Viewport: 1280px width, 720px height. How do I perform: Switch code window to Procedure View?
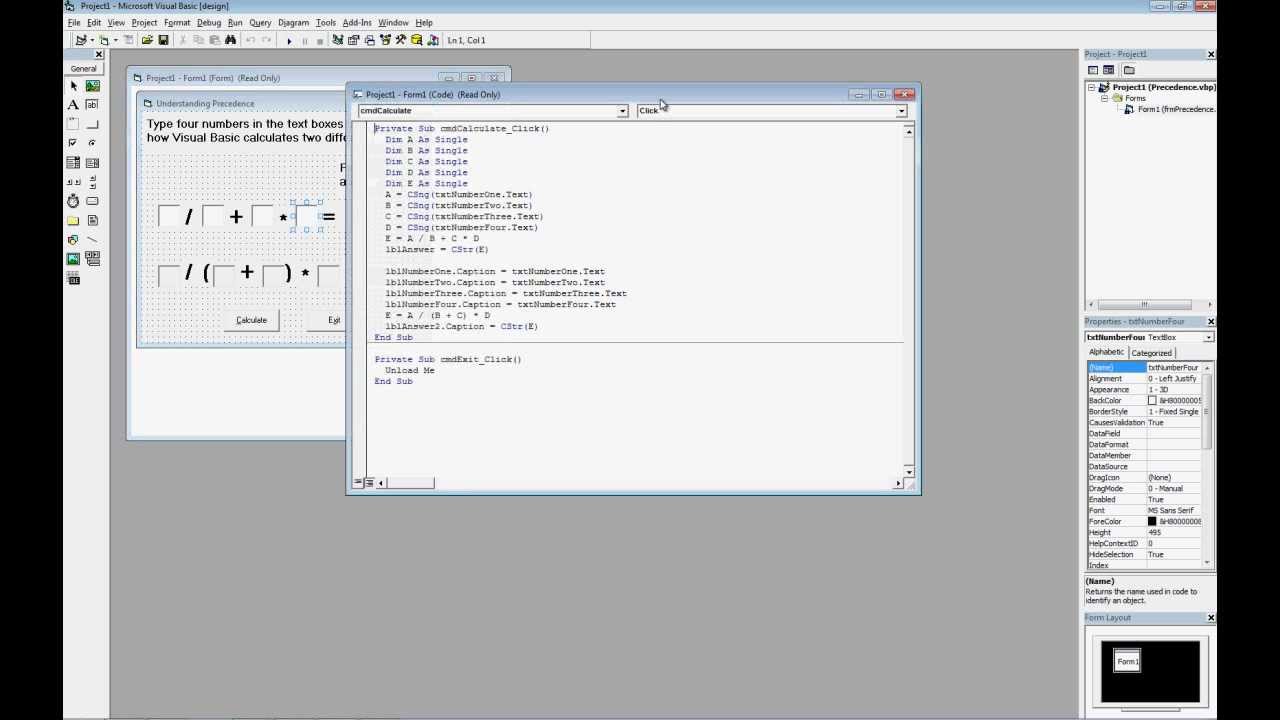[x=358, y=483]
